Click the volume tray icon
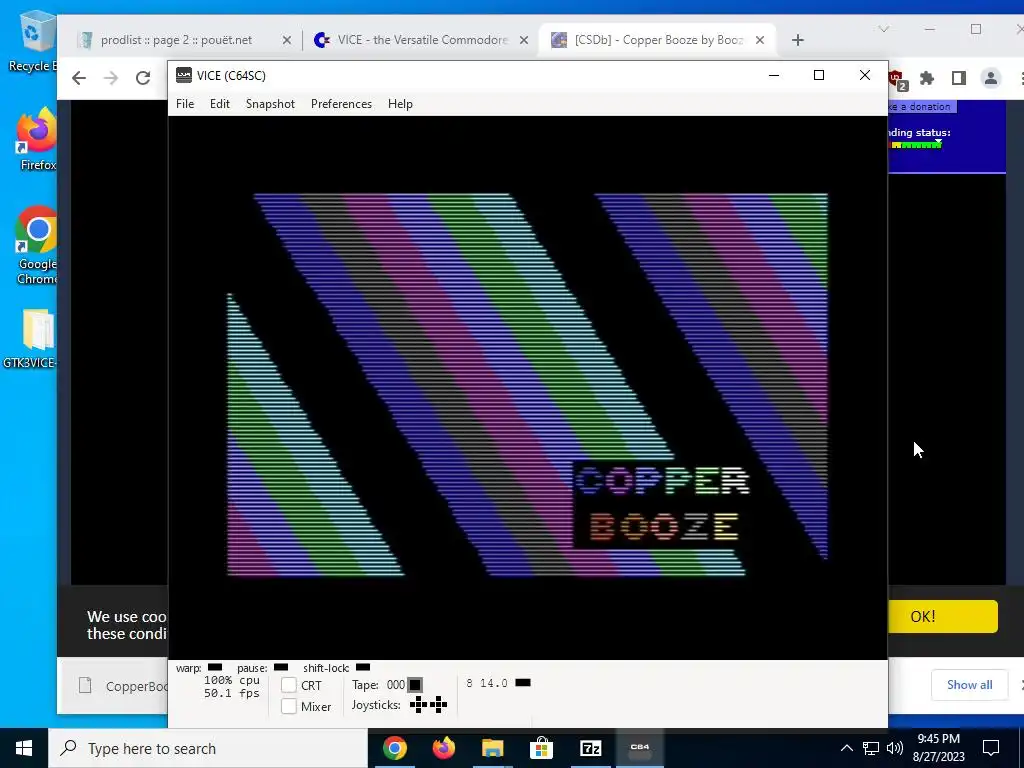 click(x=895, y=748)
